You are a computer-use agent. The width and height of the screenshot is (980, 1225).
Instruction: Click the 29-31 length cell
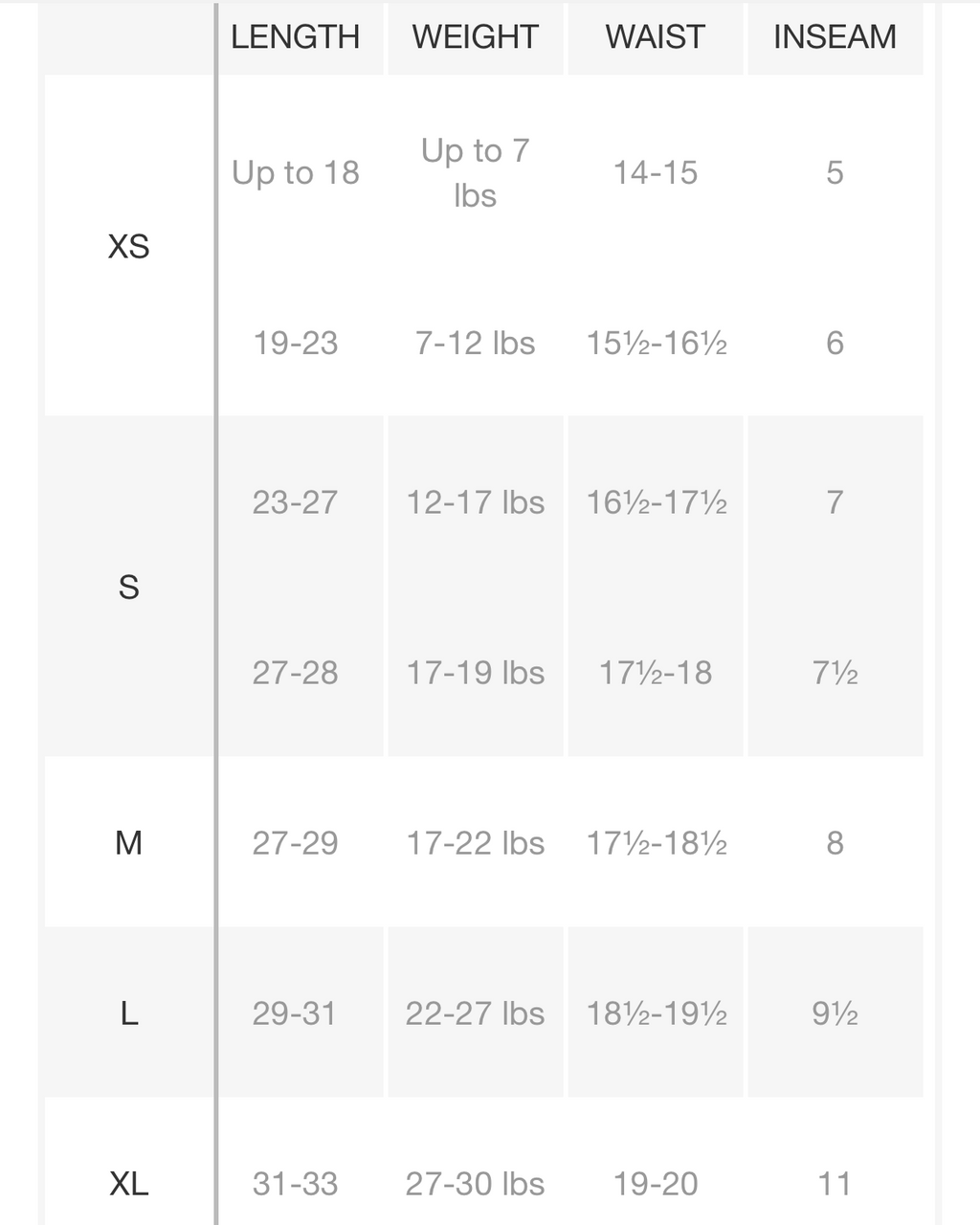tap(295, 1013)
